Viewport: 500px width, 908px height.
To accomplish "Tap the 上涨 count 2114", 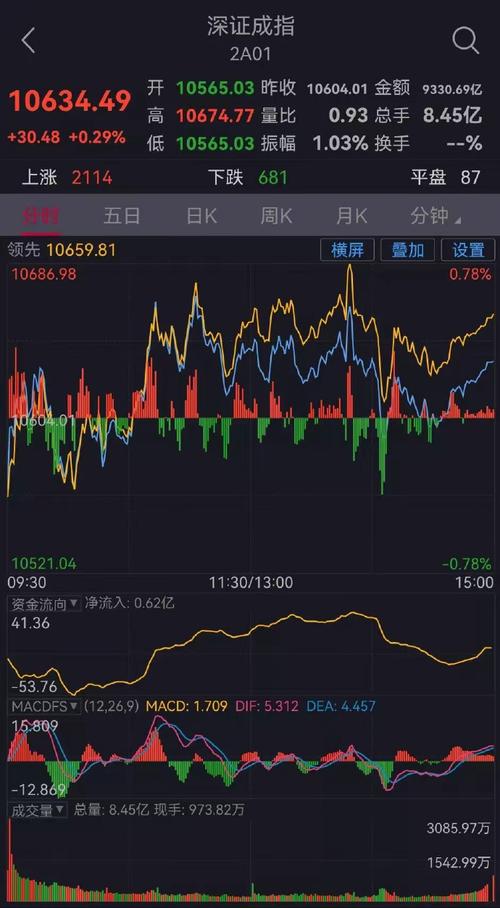I will point(92,177).
